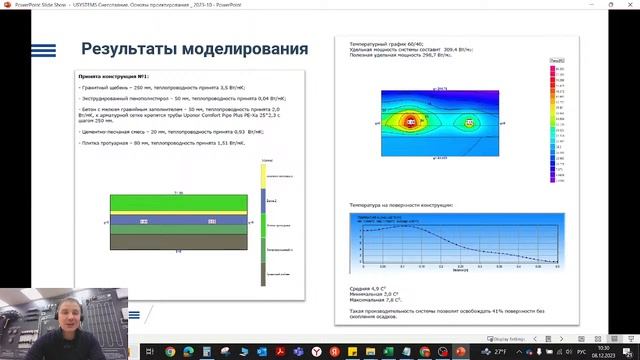The width and height of the screenshot is (640, 360).
Task: Open the Outlook taskbar icon
Action: click(262, 351)
